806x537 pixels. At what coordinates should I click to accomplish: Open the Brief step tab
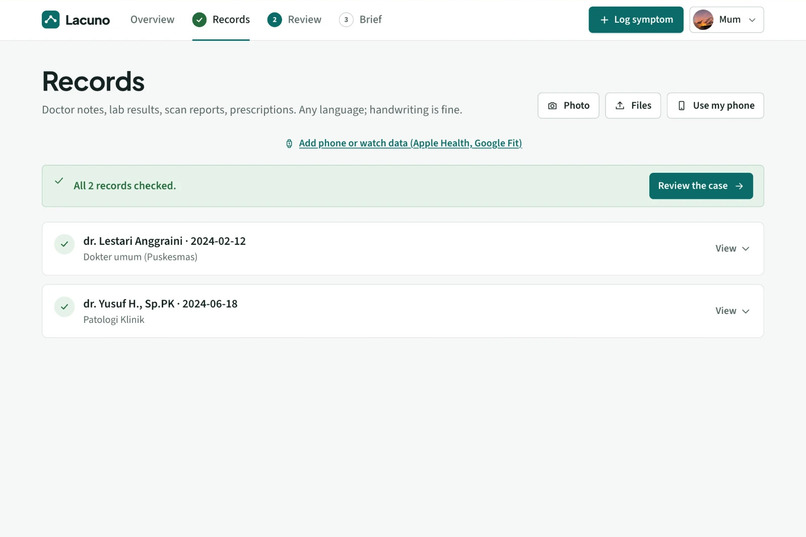(360, 20)
